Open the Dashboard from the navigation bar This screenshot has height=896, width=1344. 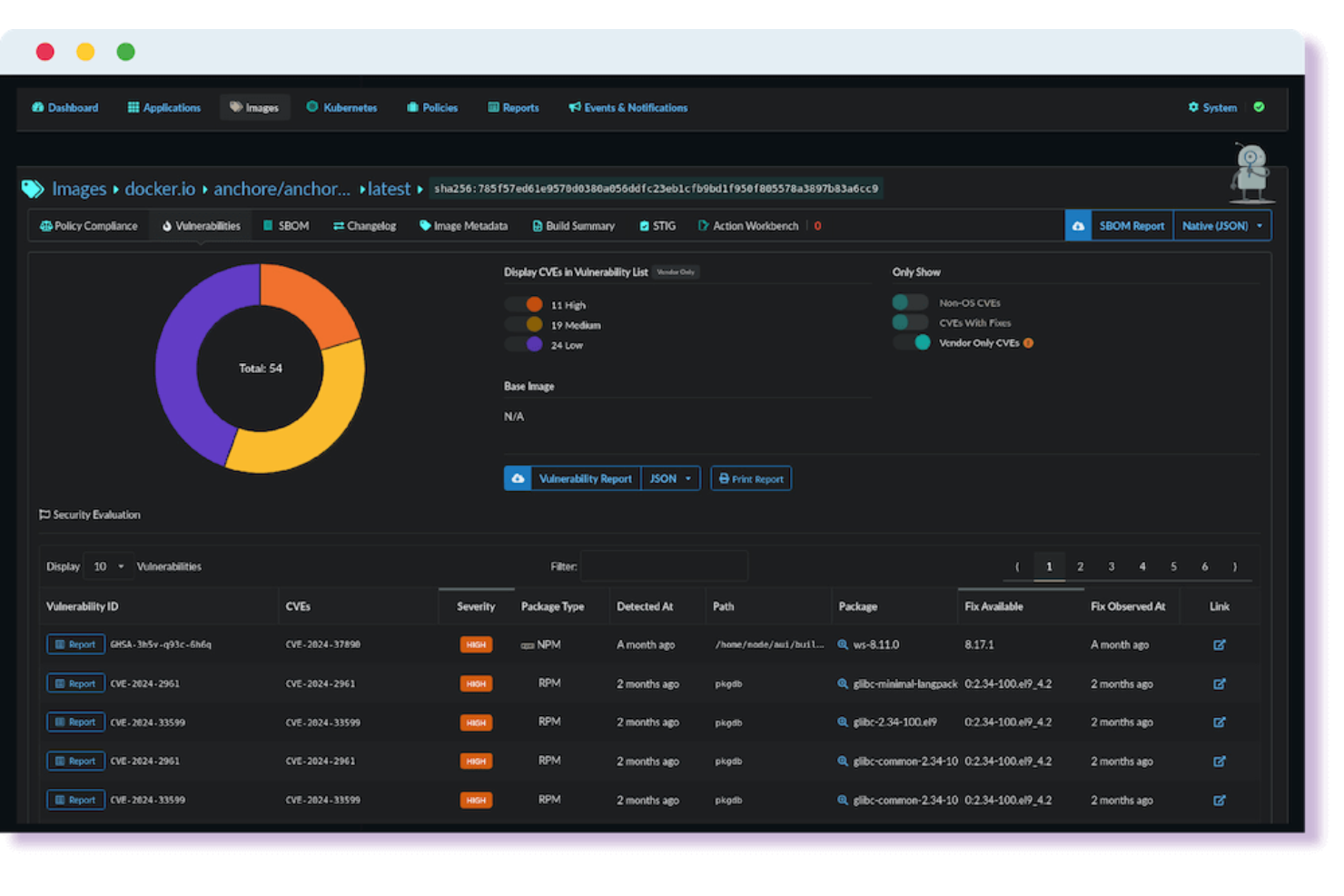coord(64,107)
